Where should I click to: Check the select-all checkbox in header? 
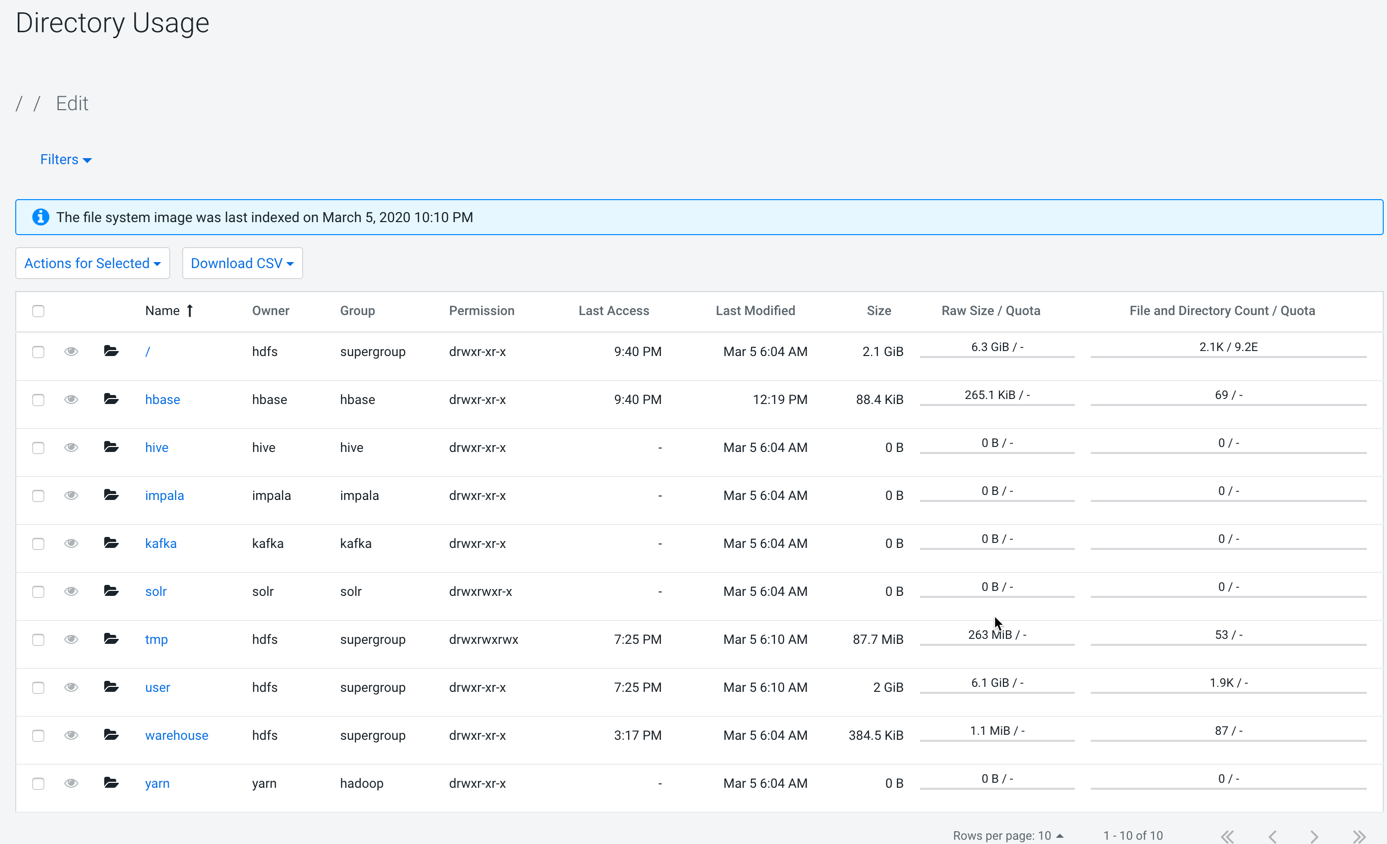38,311
